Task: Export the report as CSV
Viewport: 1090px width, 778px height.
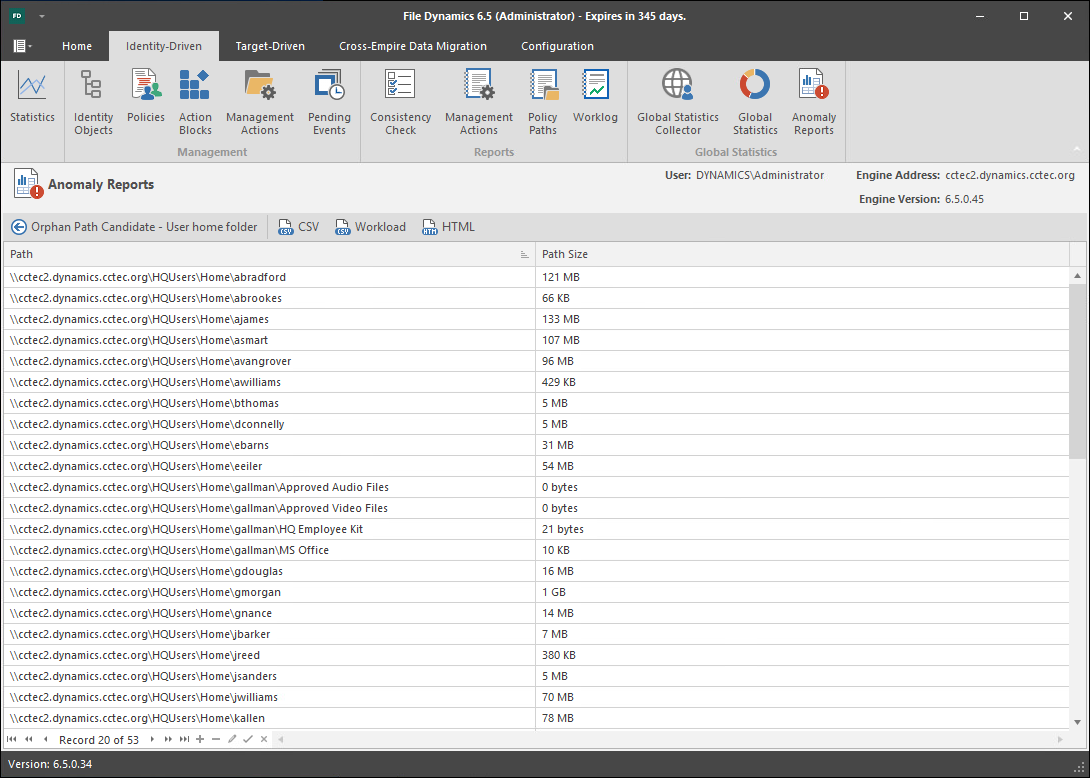Action: pyautogui.click(x=299, y=227)
